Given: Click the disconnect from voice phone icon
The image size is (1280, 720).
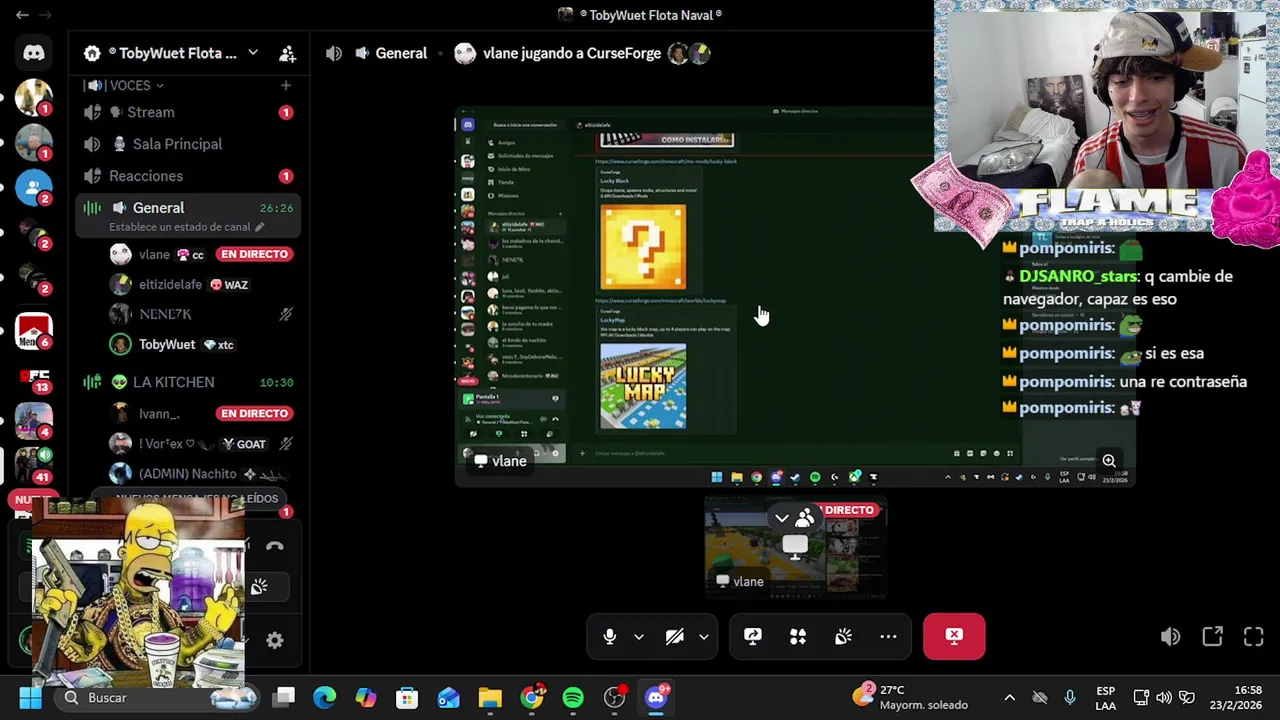Looking at the screenshot, I should point(275,546).
